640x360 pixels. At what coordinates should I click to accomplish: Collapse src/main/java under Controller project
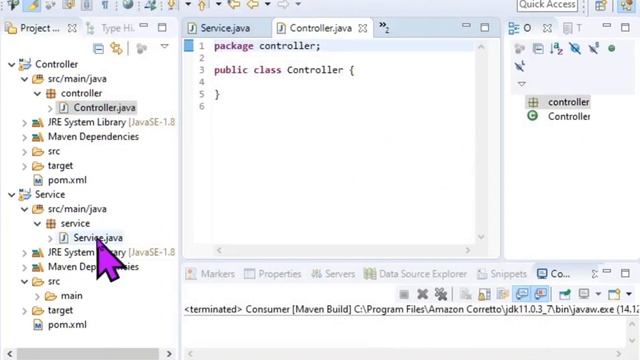pyautogui.click(x=24, y=79)
